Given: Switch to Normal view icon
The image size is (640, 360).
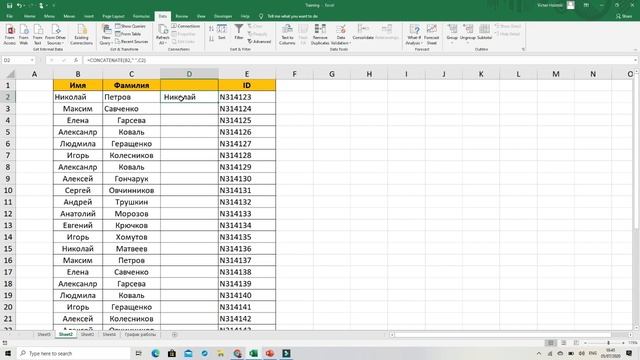Looking at the screenshot, I should [x=551, y=343].
